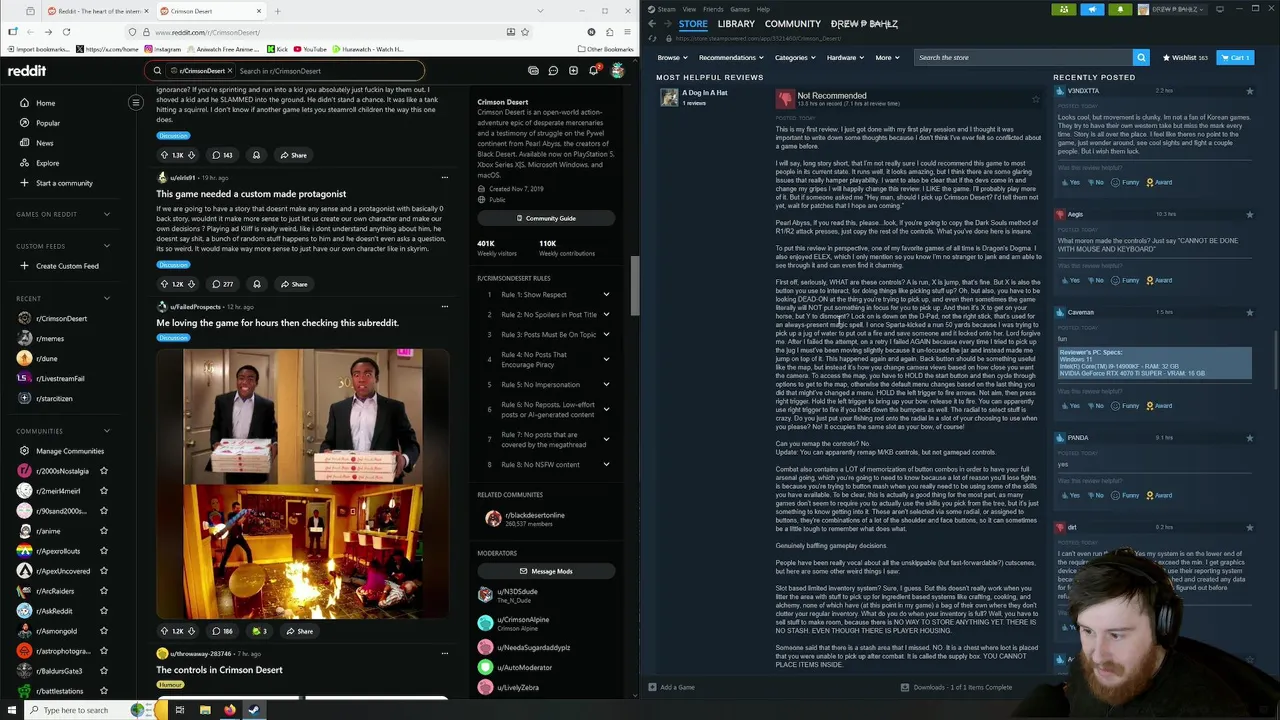This screenshot has width=1280, height=720.
Task: Open Reddit chat icon in header
Action: pos(553,71)
